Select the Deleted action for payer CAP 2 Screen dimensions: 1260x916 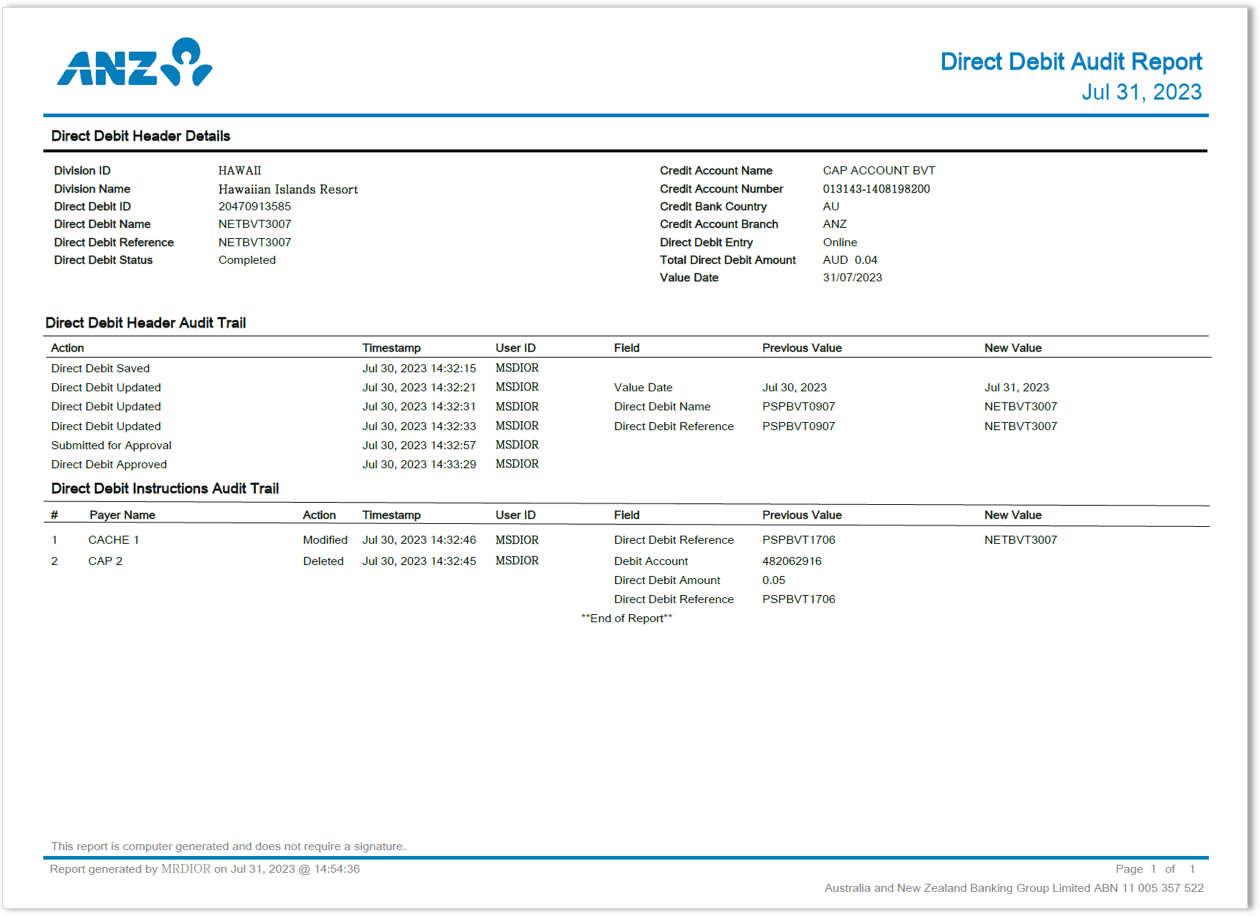tap(323, 561)
